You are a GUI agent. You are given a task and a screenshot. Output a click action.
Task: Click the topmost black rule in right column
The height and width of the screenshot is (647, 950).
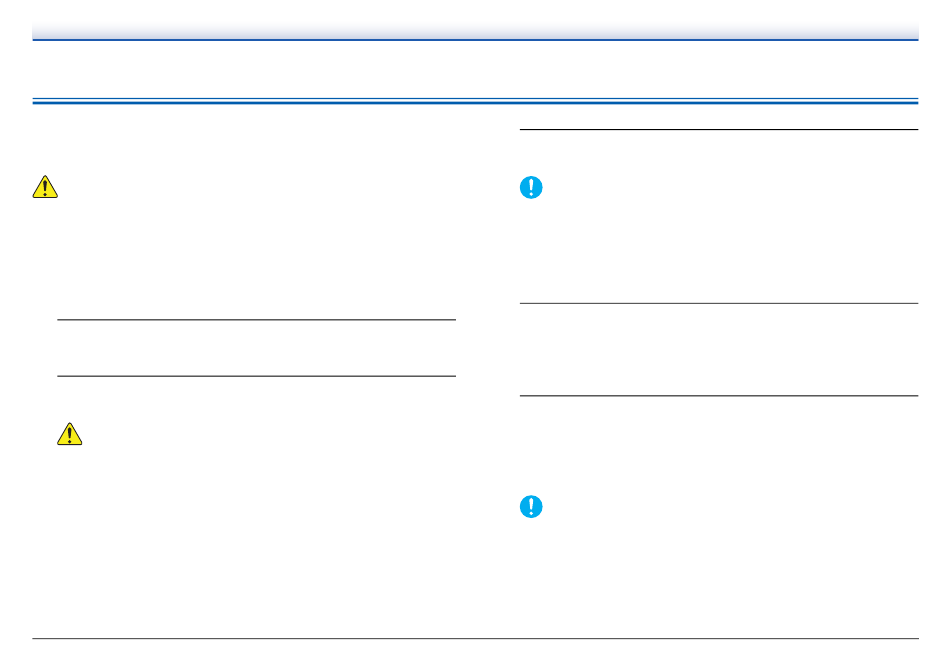coord(718,129)
